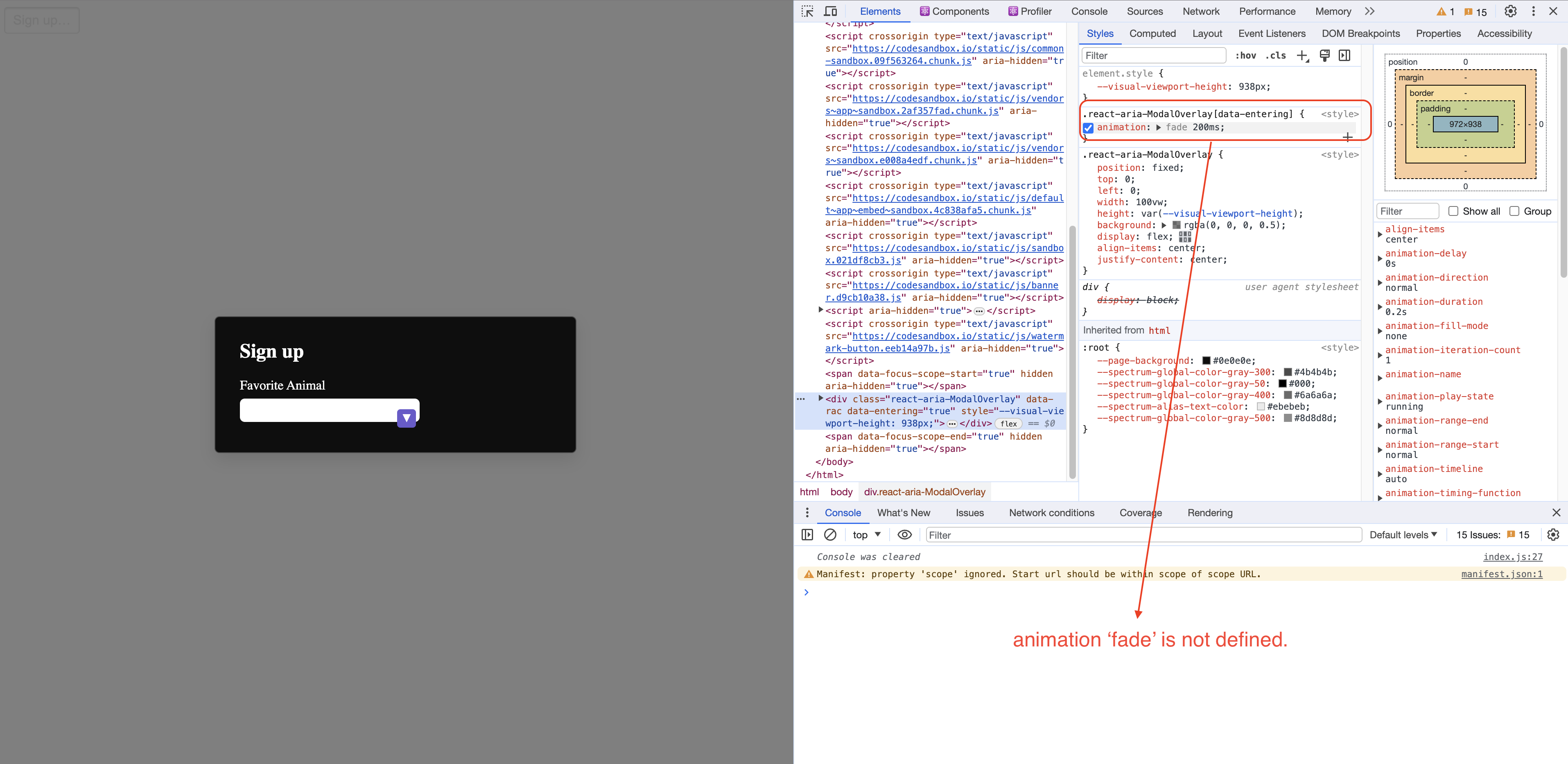
Task: Open the banner.d9cb10a38.js script link
Action: 942,291
